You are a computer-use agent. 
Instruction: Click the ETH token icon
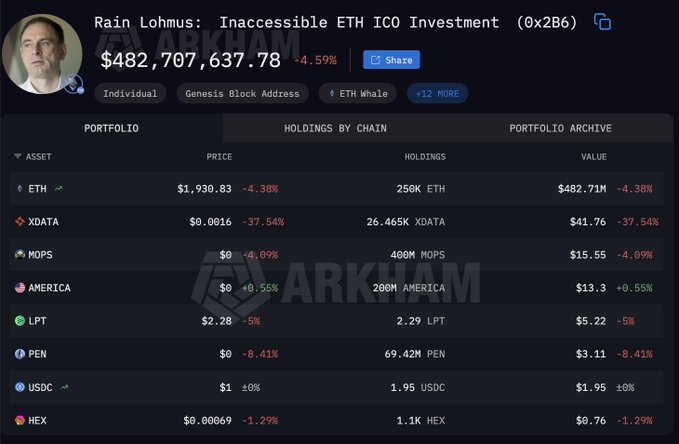tap(19, 188)
